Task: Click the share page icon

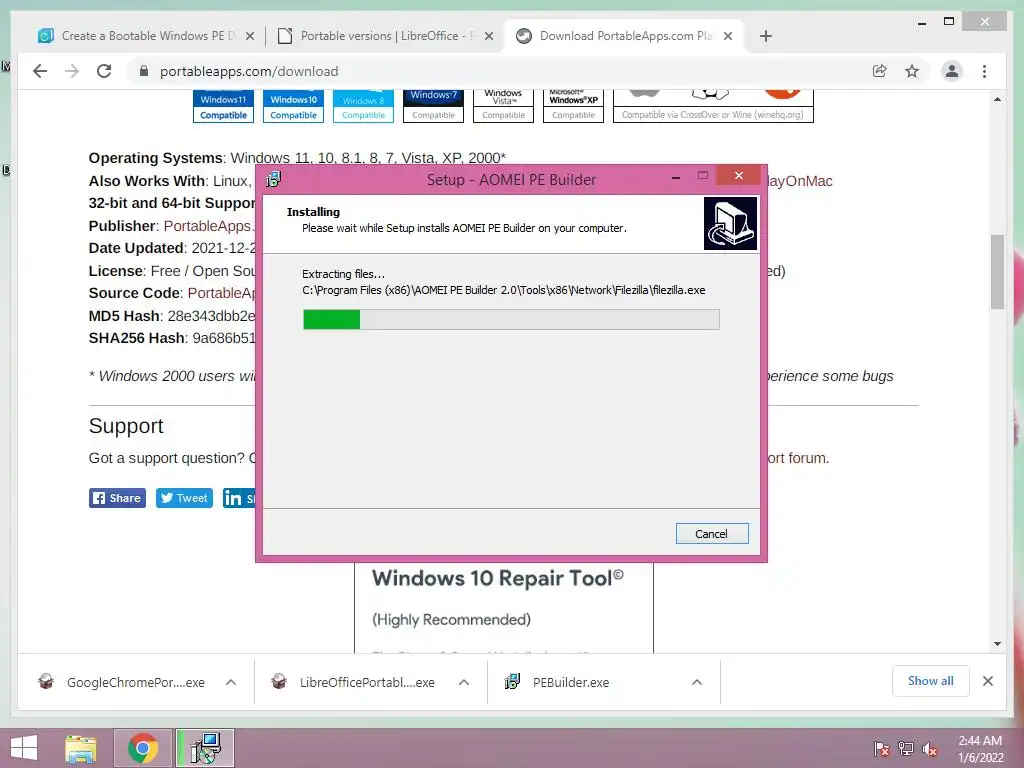Action: tap(880, 71)
